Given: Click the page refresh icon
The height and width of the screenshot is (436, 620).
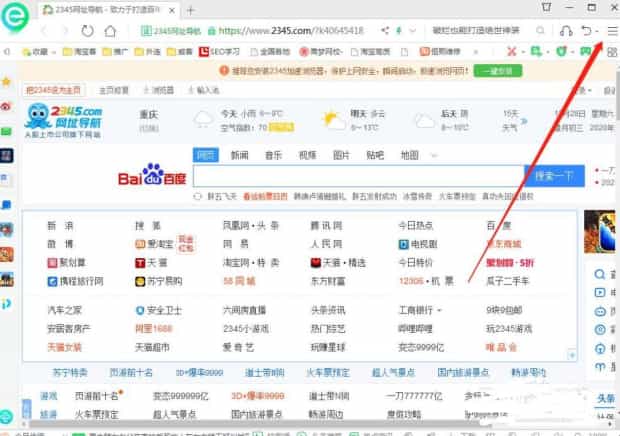Looking at the screenshot, I should [87, 30].
